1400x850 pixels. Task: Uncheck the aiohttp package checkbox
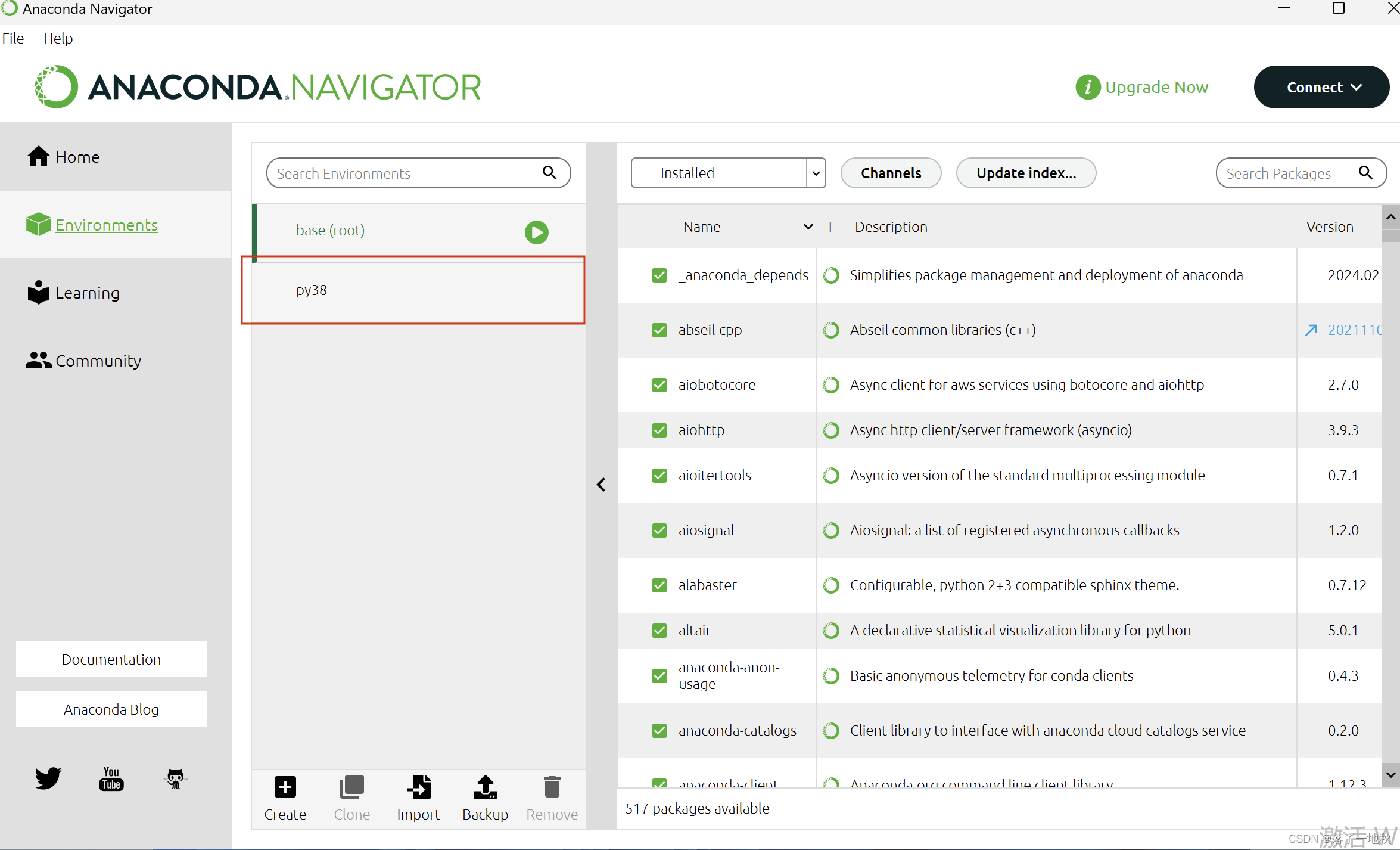(659, 430)
